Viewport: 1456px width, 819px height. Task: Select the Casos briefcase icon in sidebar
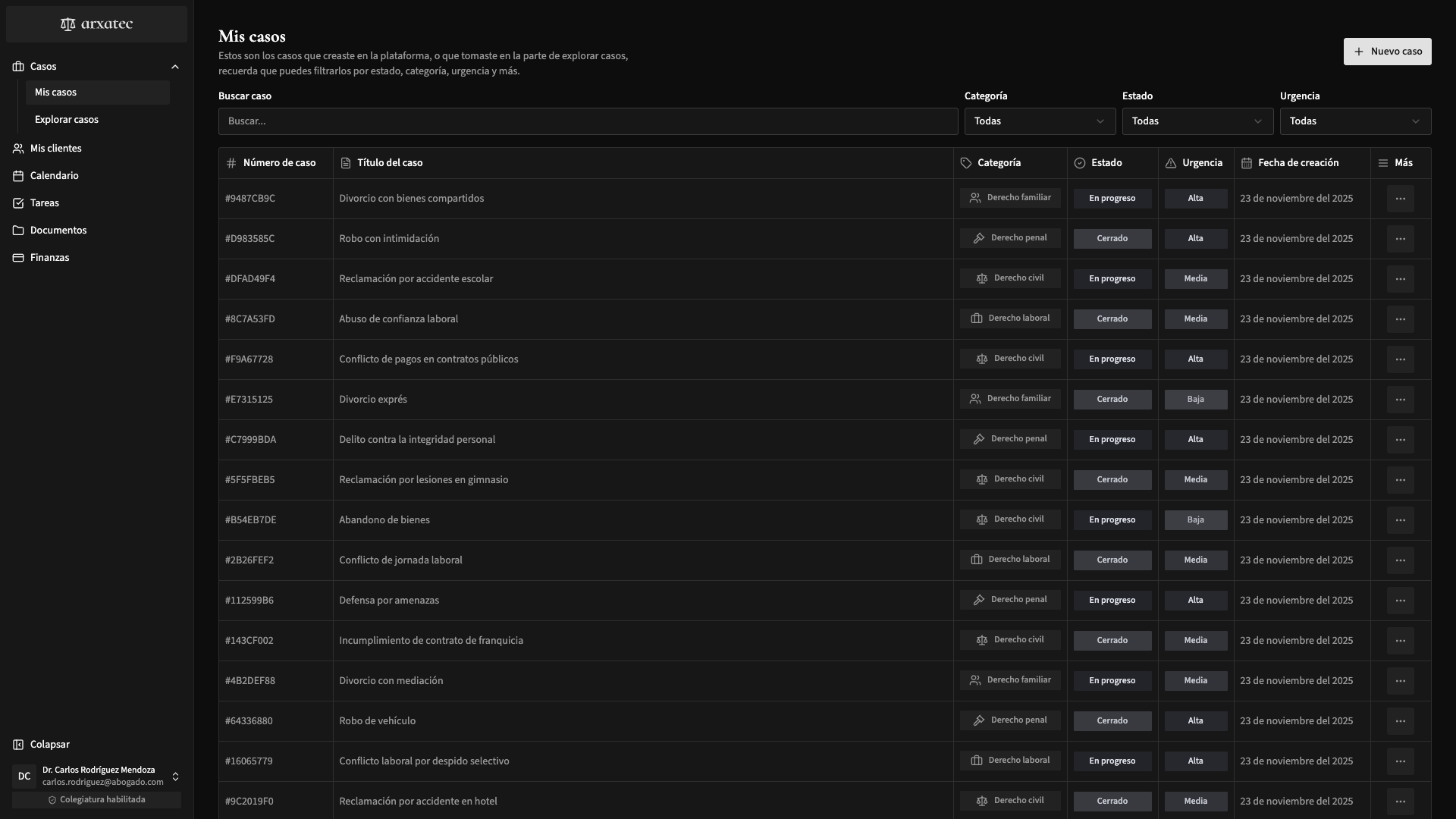tap(17, 67)
